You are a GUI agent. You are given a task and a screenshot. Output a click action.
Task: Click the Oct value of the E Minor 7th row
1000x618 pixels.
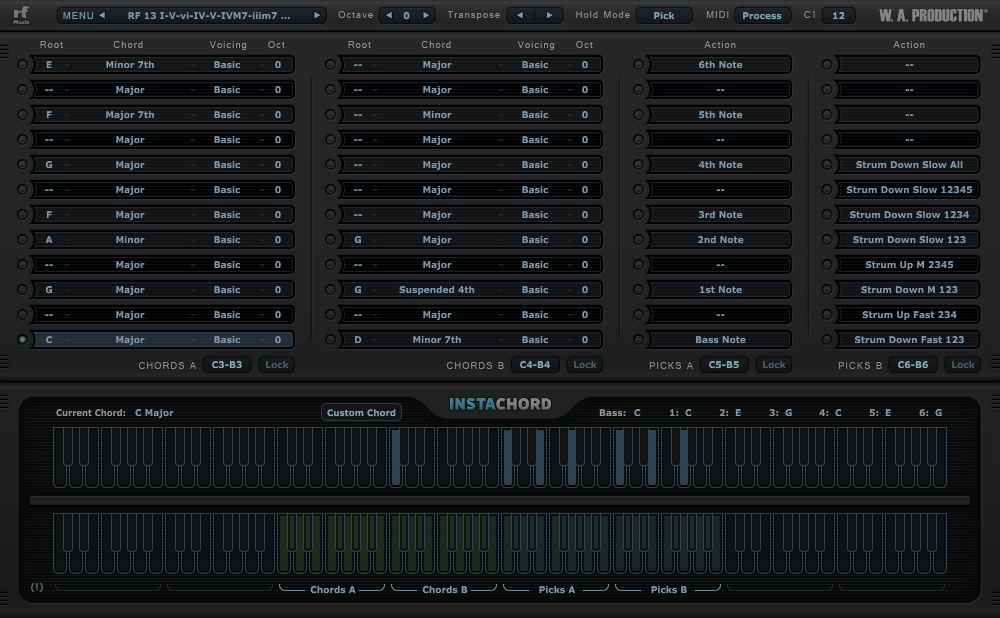coord(277,64)
